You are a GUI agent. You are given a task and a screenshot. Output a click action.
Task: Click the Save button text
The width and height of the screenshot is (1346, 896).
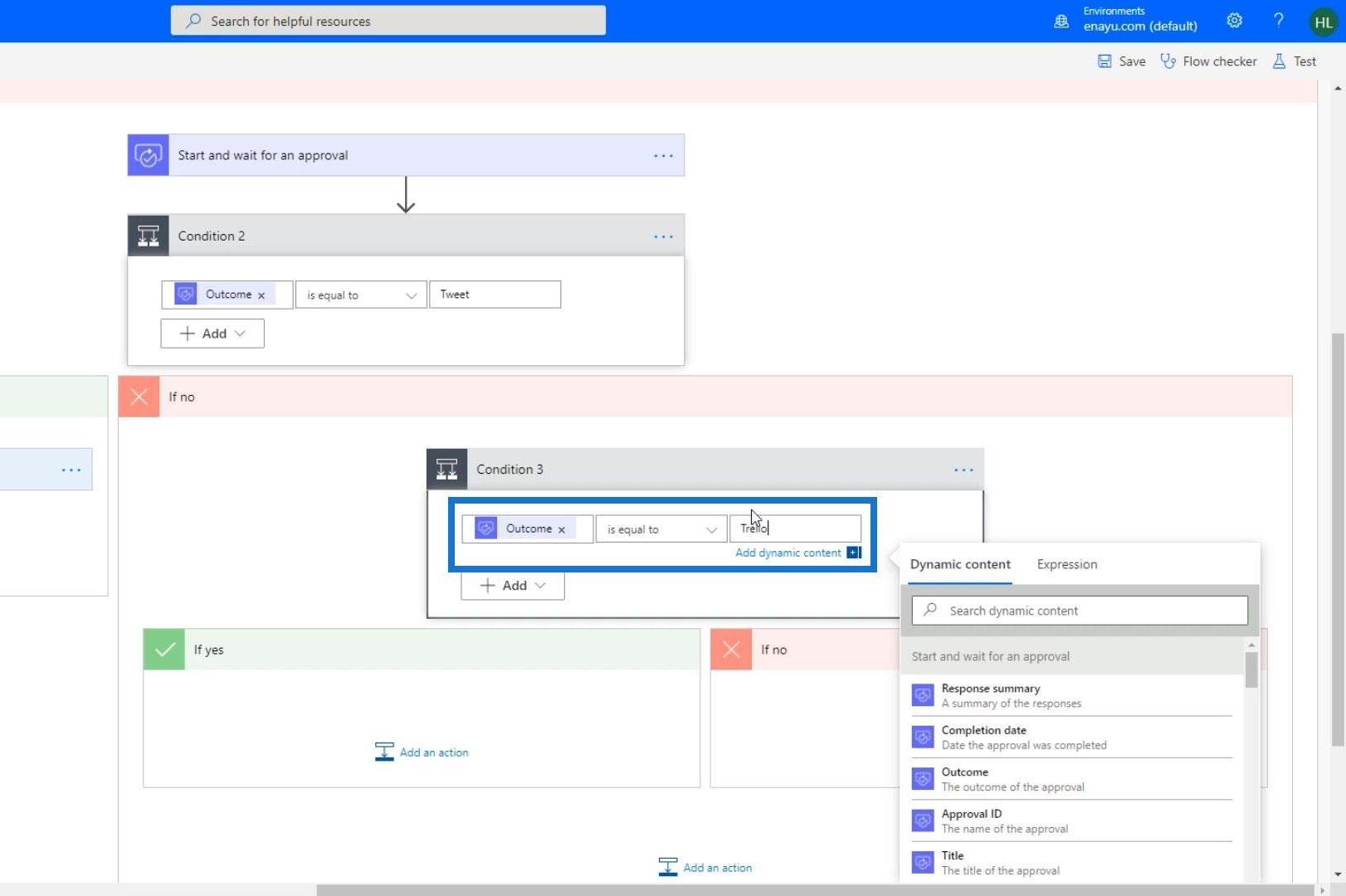click(x=1132, y=61)
